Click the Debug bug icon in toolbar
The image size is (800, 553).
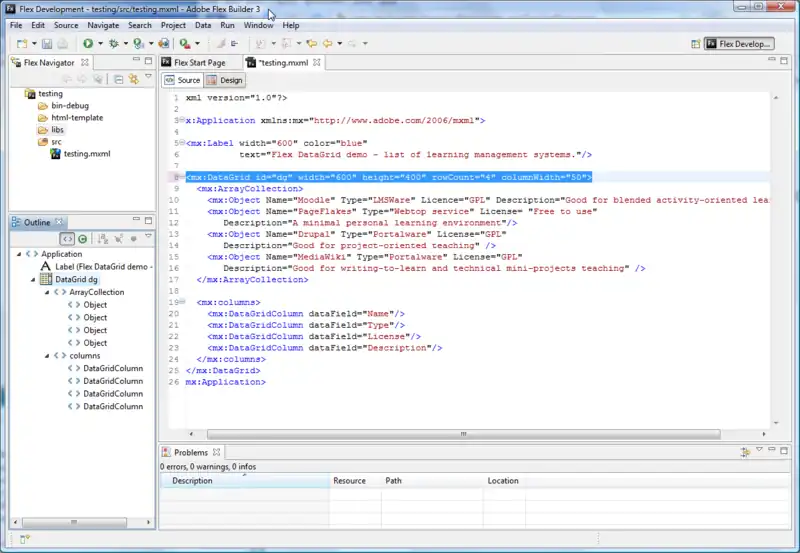(113, 44)
